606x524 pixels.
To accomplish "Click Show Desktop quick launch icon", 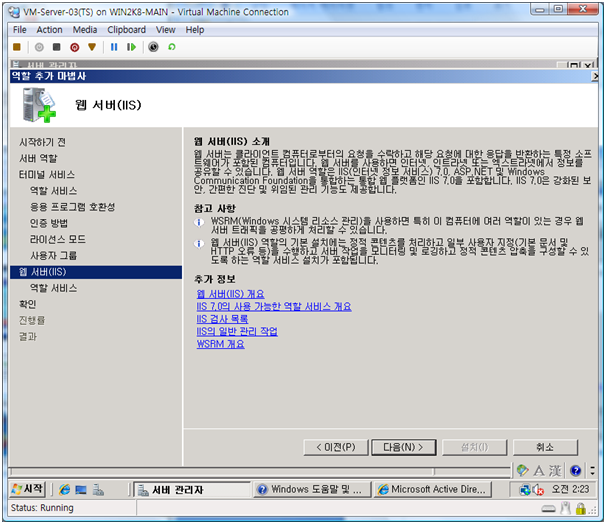I will [x=81, y=490].
